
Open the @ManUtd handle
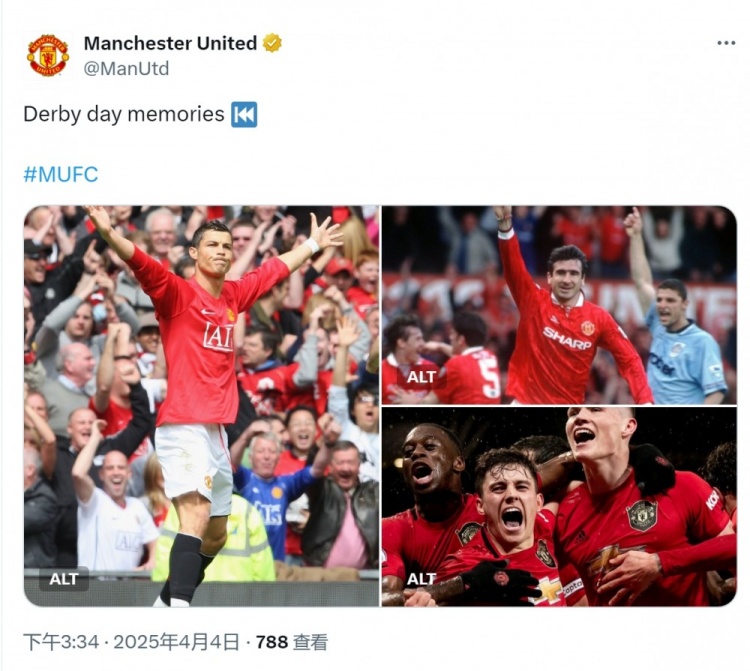point(126,68)
